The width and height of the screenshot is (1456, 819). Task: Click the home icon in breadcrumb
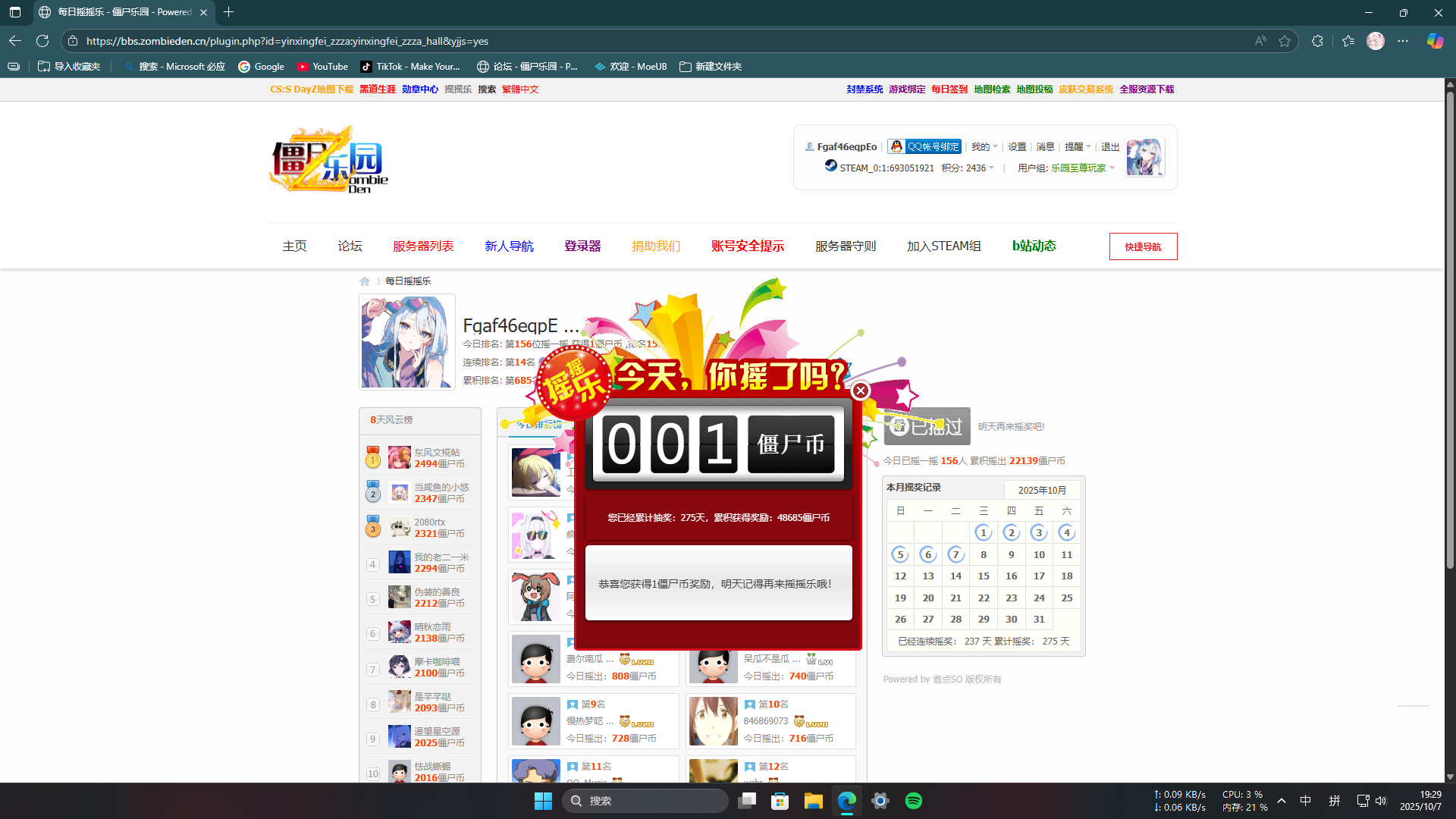[365, 281]
